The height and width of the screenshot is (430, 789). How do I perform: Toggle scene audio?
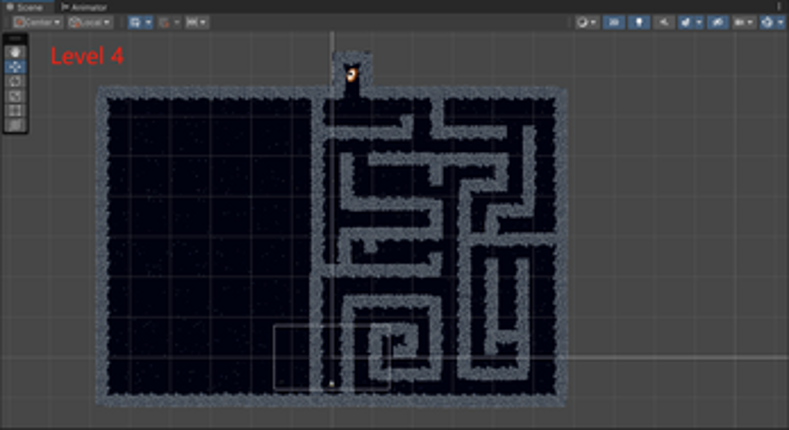pyautogui.click(x=664, y=23)
